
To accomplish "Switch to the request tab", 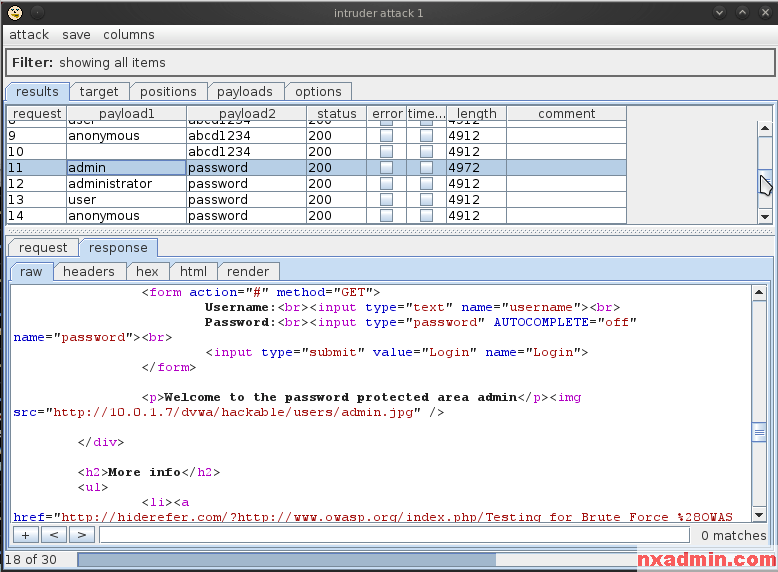I will [43, 248].
